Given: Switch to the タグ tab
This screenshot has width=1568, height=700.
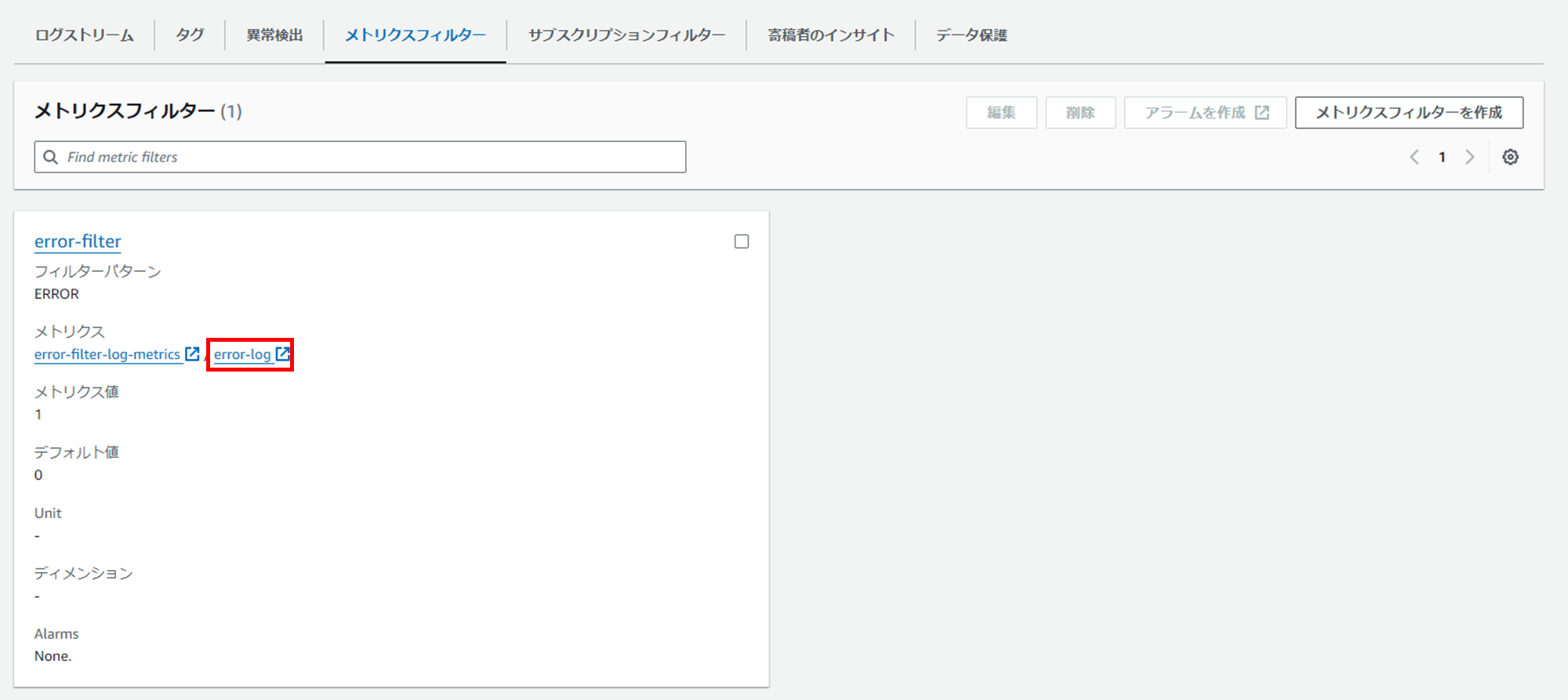Looking at the screenshot, I should pos(190,35).
